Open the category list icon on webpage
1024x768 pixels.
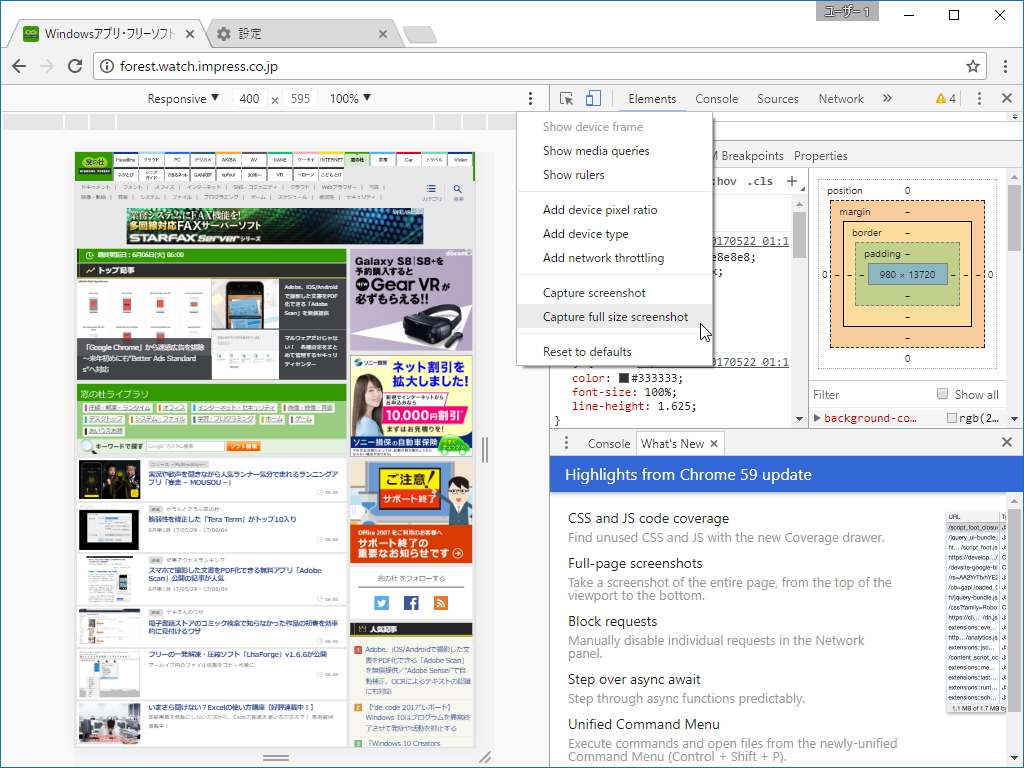pos(431,191)
